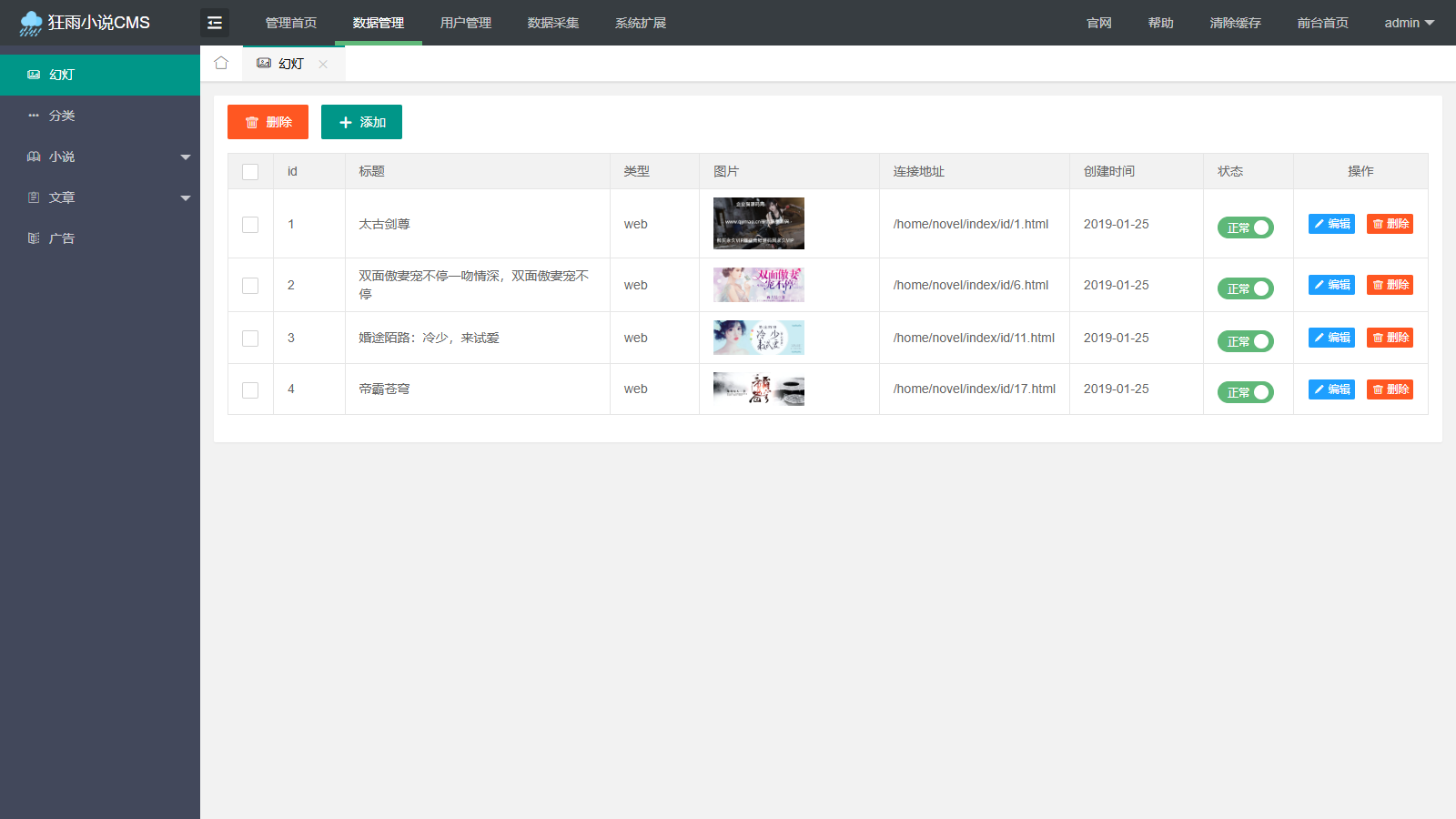The image size is (1456, 819).
Task: Expand the admin account dropdown
Action: click(1408, 23)
